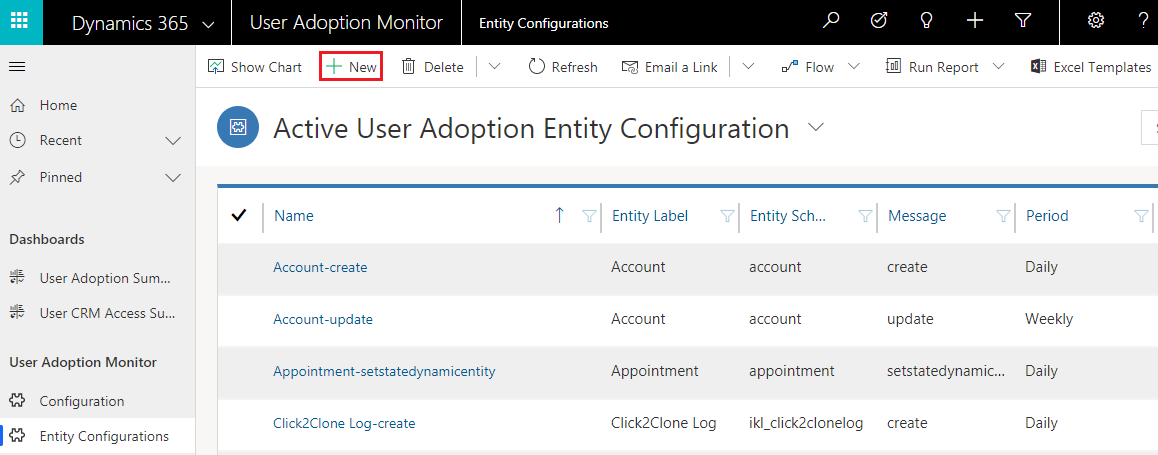Click the plus quick create icon
The image size is (1158, 455).
click(975, 21)
